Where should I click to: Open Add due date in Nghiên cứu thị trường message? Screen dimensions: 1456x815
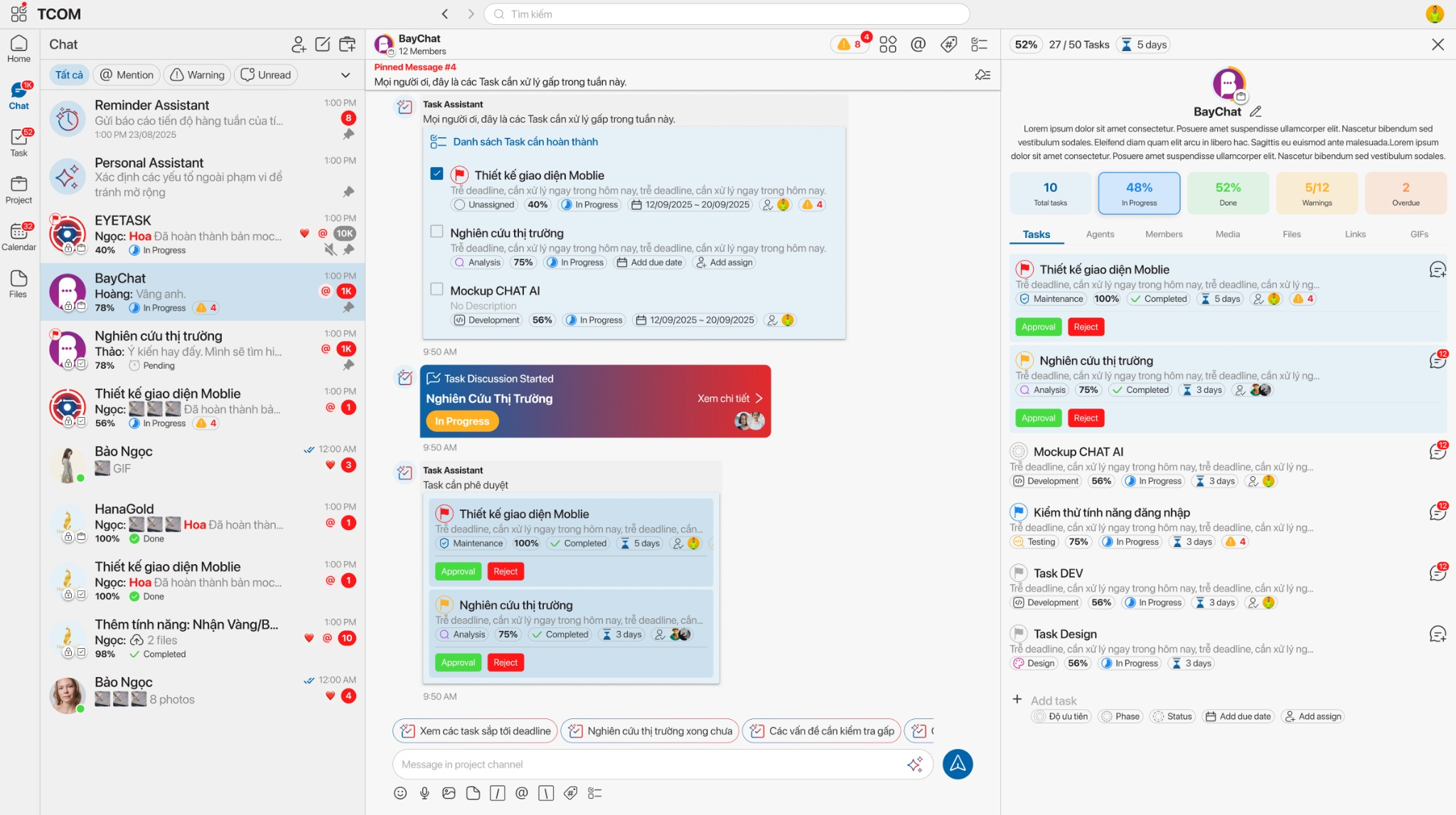[650, 262]
